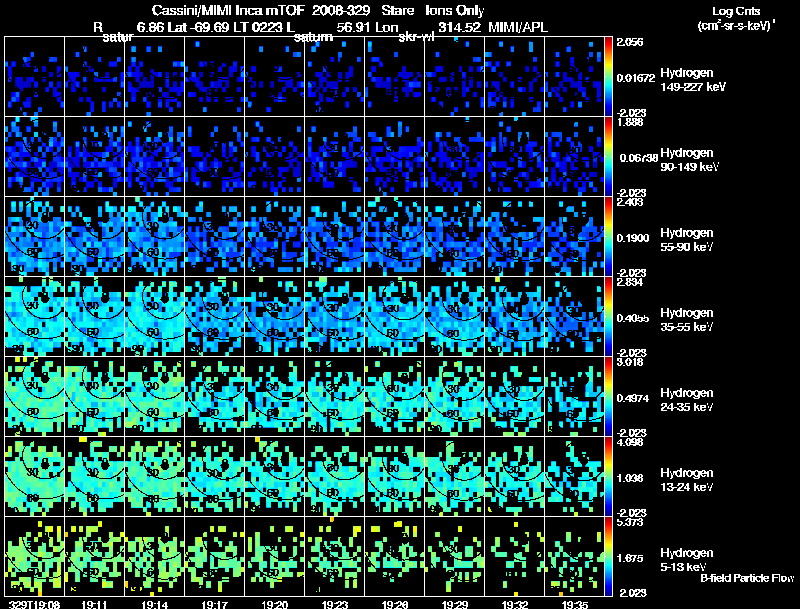Select the 24-35 keV panel at 19:17
800x609 pixels.
coord(214,397)
